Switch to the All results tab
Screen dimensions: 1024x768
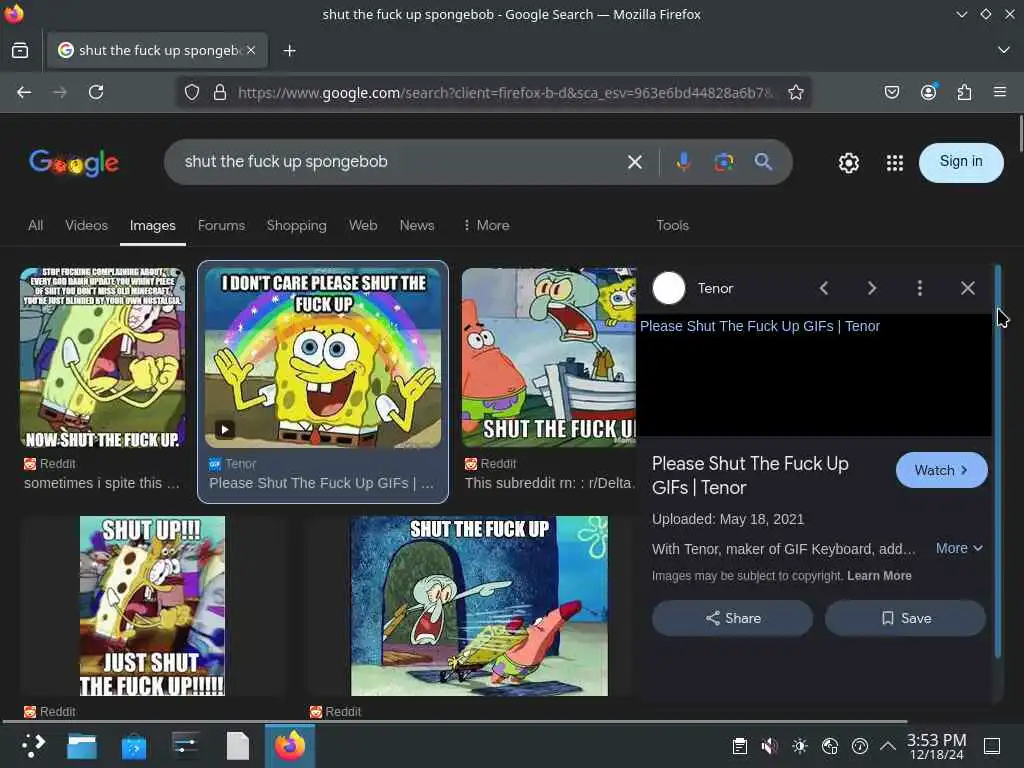tap(35, 225)
